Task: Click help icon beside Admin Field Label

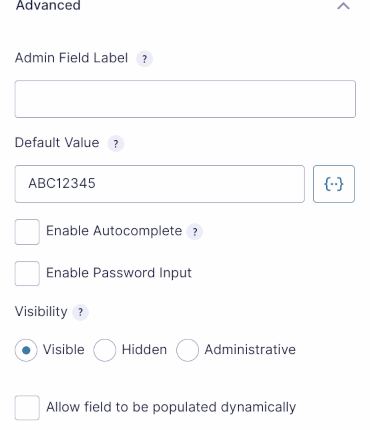Action: pyautogui.click(x=144, y=59)
